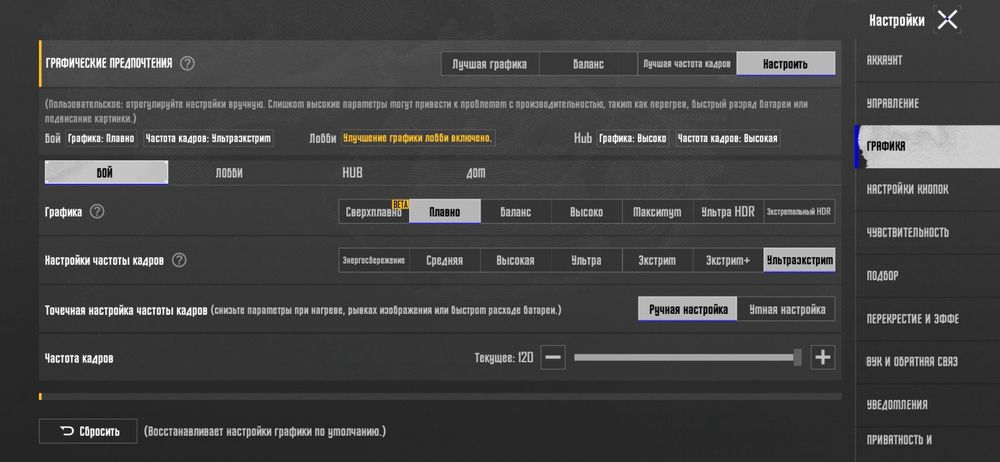This screenshot has height=462, width=1000.
Task: Open the Аккаунт settings section
Action: [927, 61]
